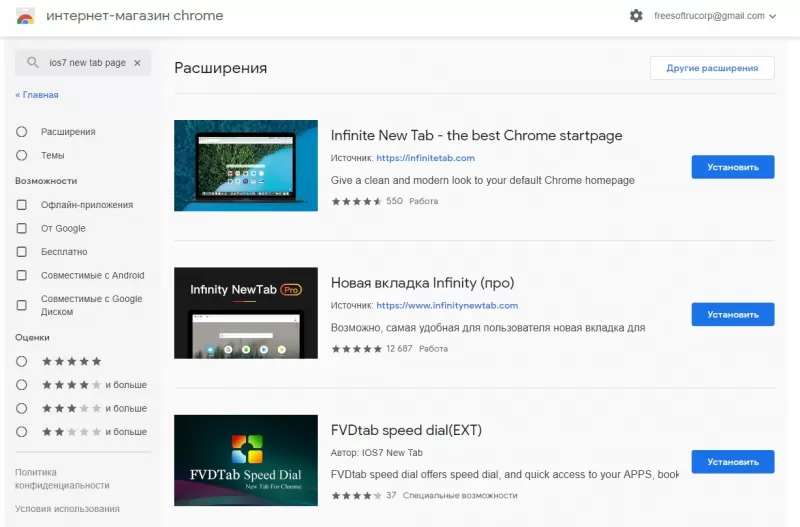The image size is (800, 527).
Task: Select the Расширения radio button
Action: pyautogui.click(x=21, y=132)
